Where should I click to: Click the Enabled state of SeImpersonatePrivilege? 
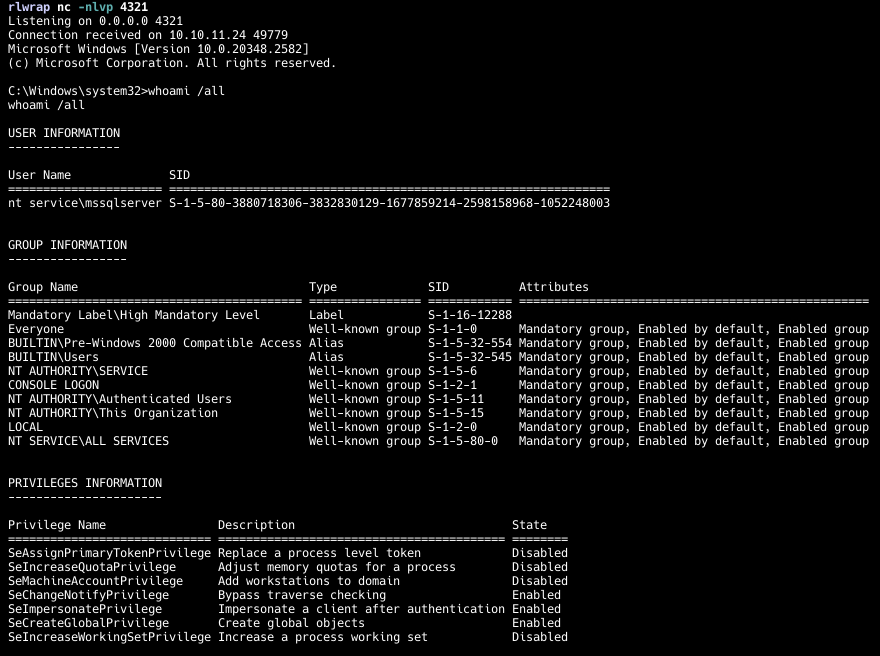click(536, 609)
